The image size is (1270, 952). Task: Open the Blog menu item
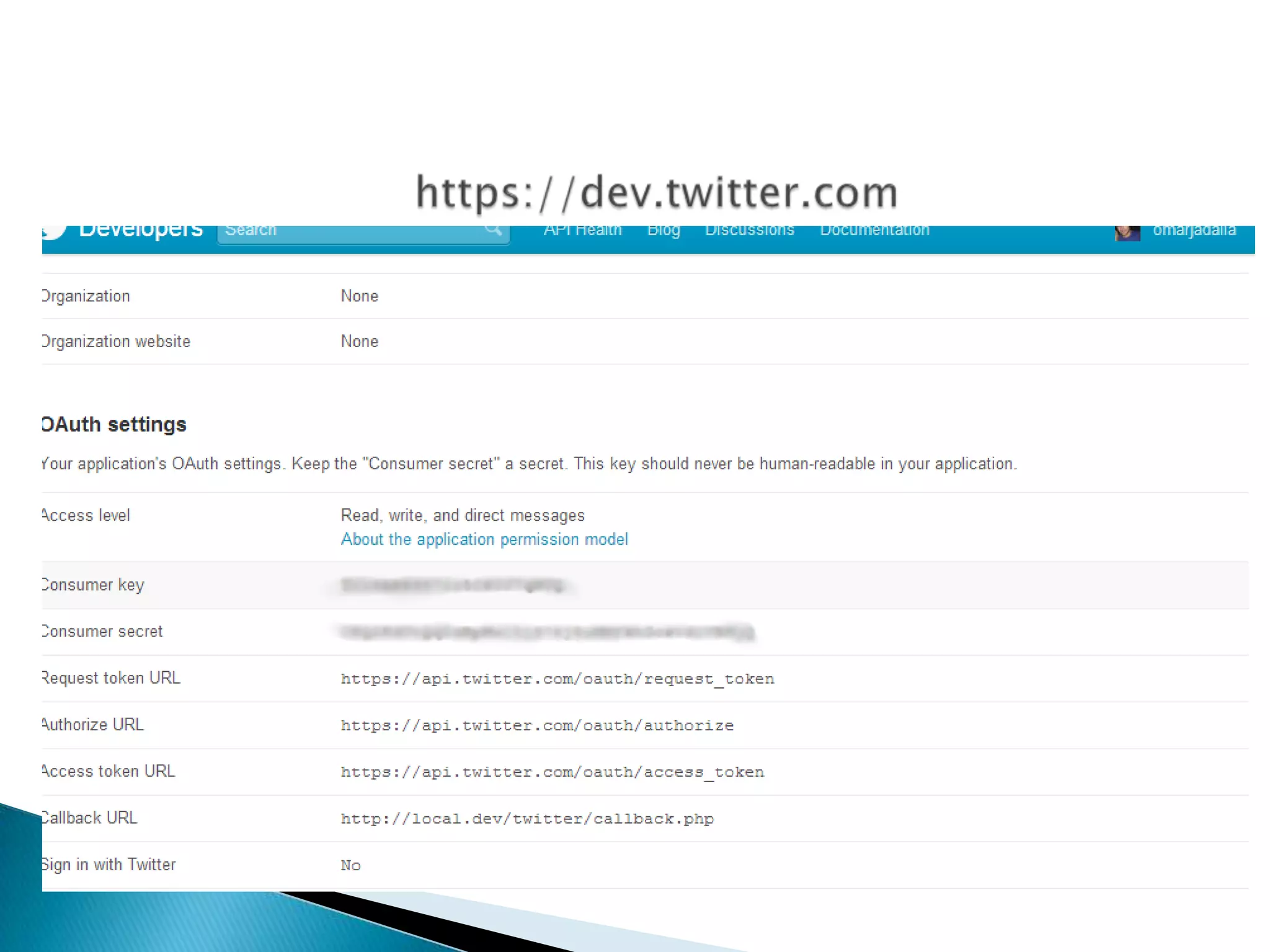coord(664,231)
